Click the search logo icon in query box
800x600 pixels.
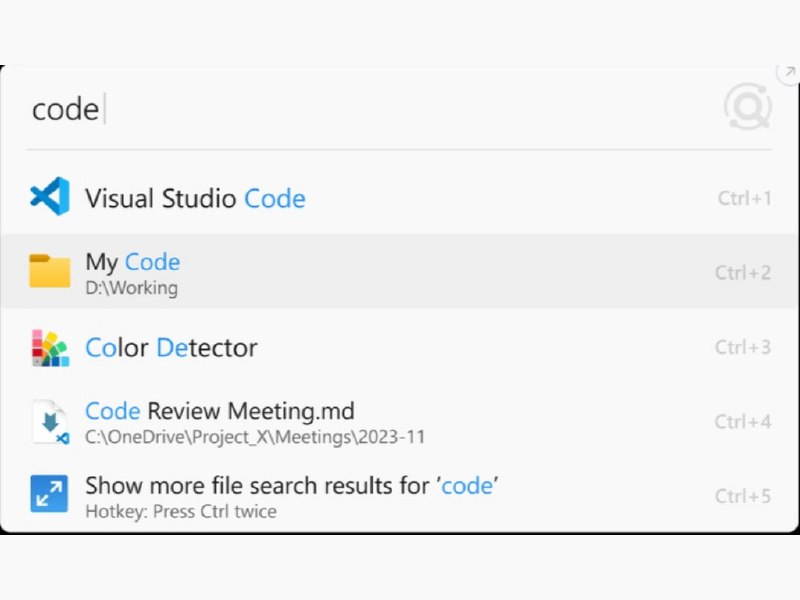point(747,107)
